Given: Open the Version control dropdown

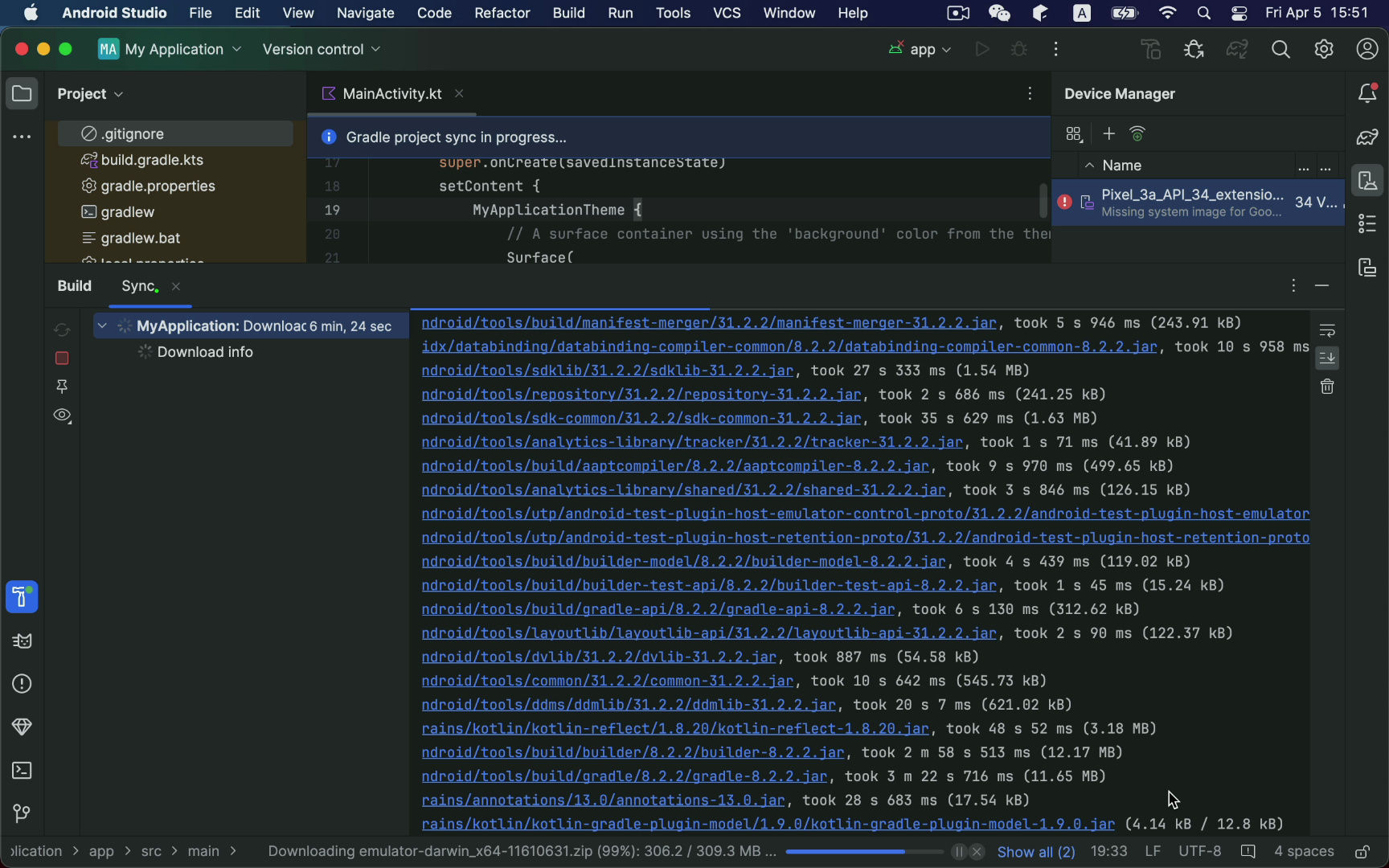Looking at the screenshot, I should [x=322, y=50].
